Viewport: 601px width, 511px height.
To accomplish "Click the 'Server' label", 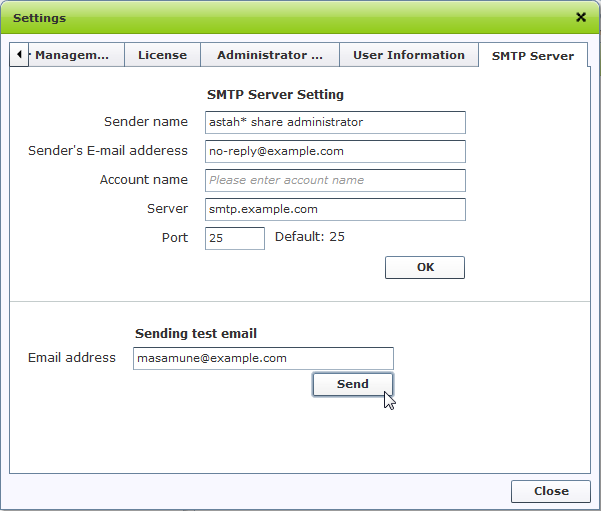I will pyautogui.click(x=167, y=209).
